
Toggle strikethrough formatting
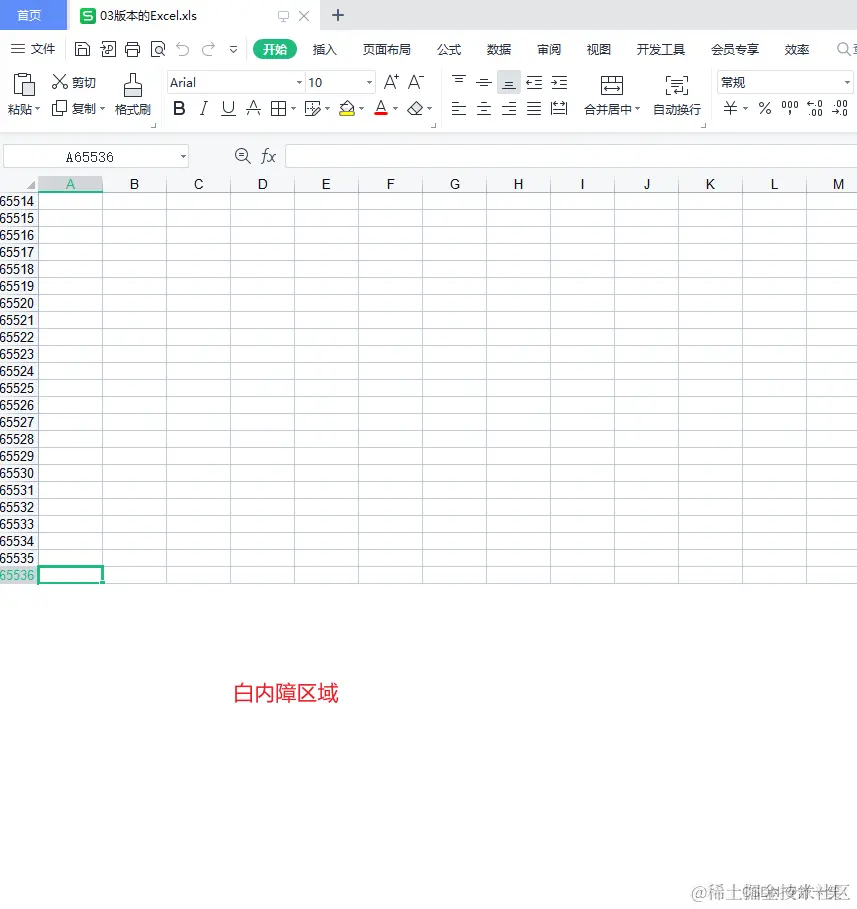253,108
